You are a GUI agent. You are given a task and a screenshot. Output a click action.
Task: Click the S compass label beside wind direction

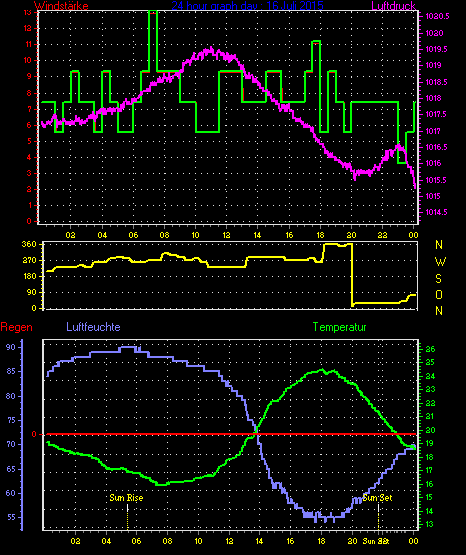click(438, 279)
